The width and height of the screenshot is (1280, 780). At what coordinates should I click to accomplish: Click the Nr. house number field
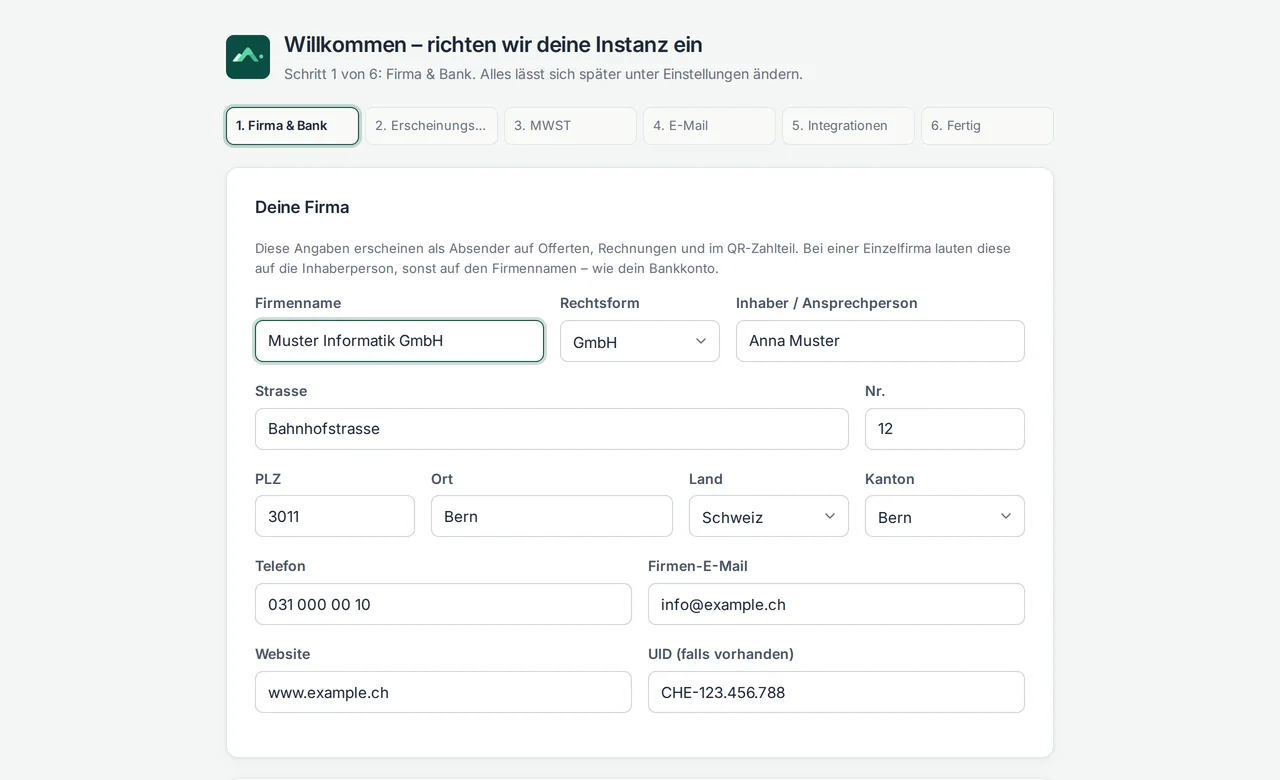click(x=945, y=429)
